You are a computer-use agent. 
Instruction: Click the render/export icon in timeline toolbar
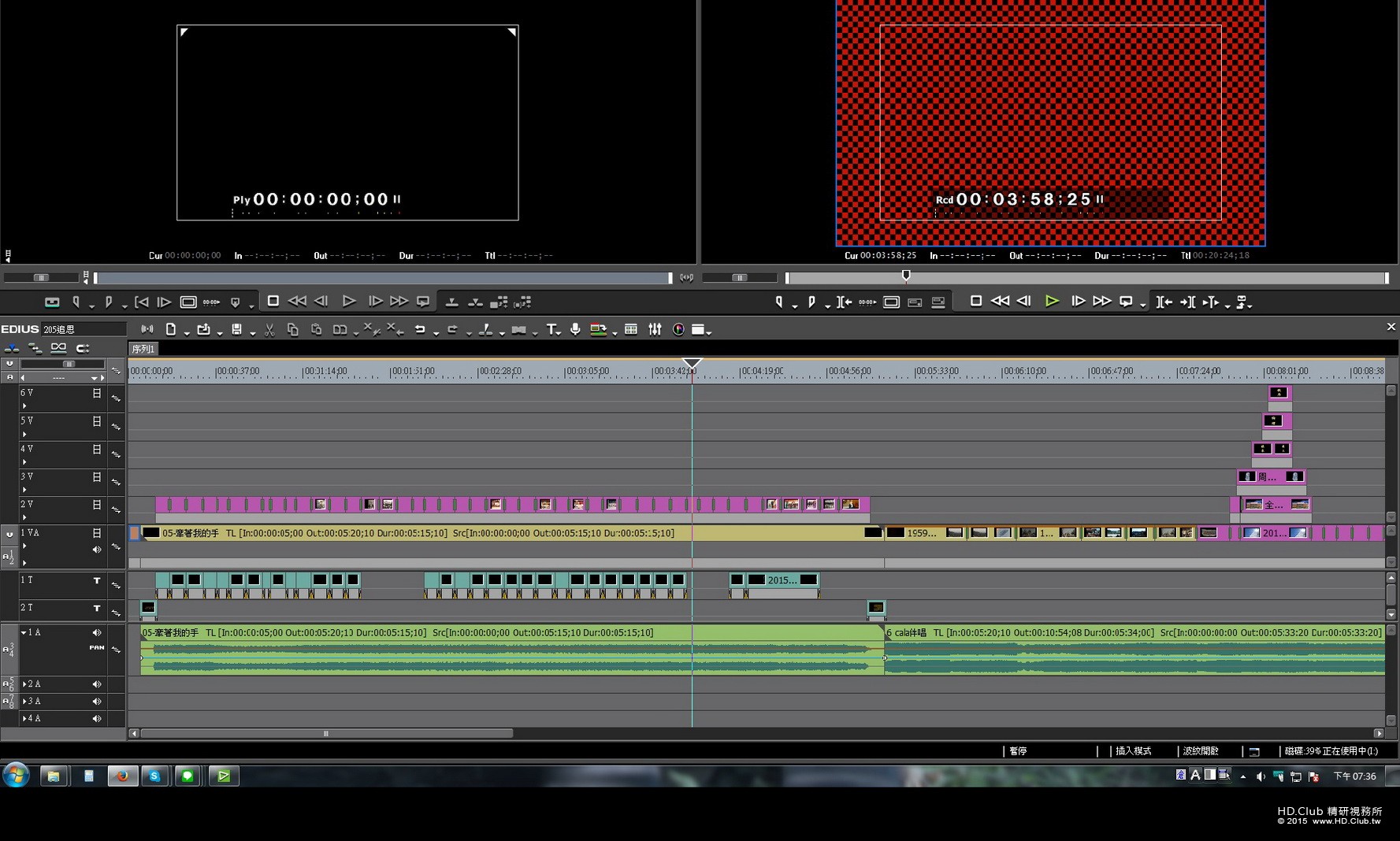[x=598, y=330]
